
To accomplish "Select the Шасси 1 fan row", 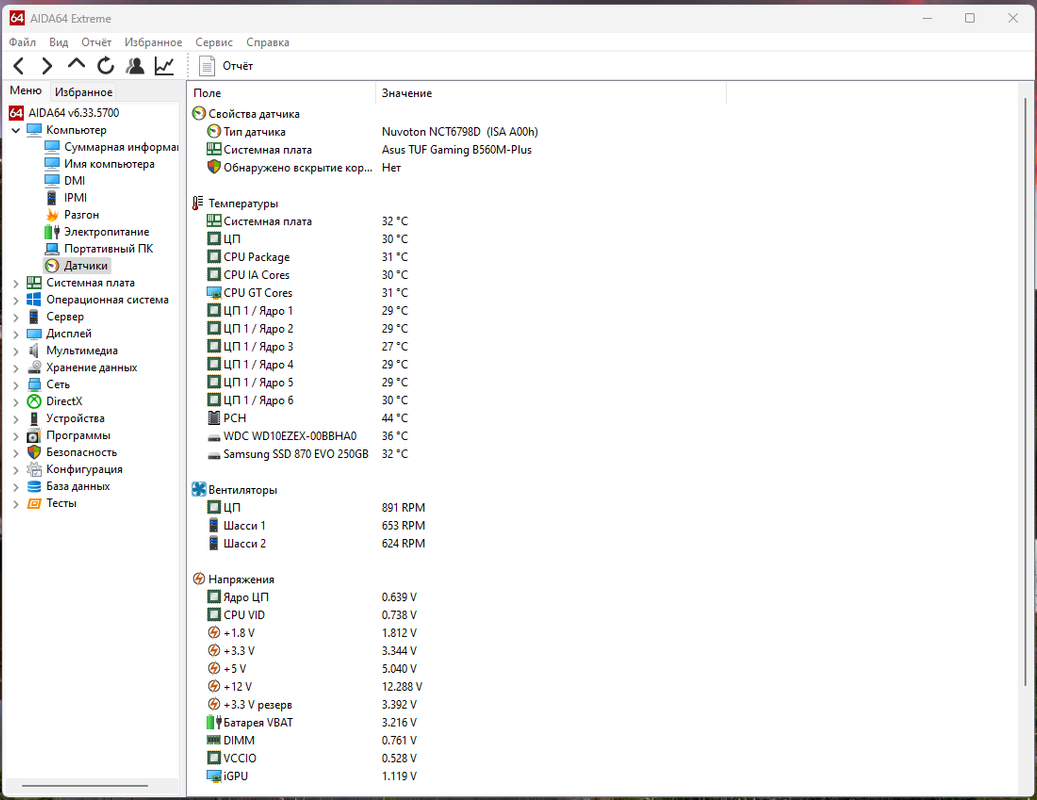I will (x=316, y=526).
